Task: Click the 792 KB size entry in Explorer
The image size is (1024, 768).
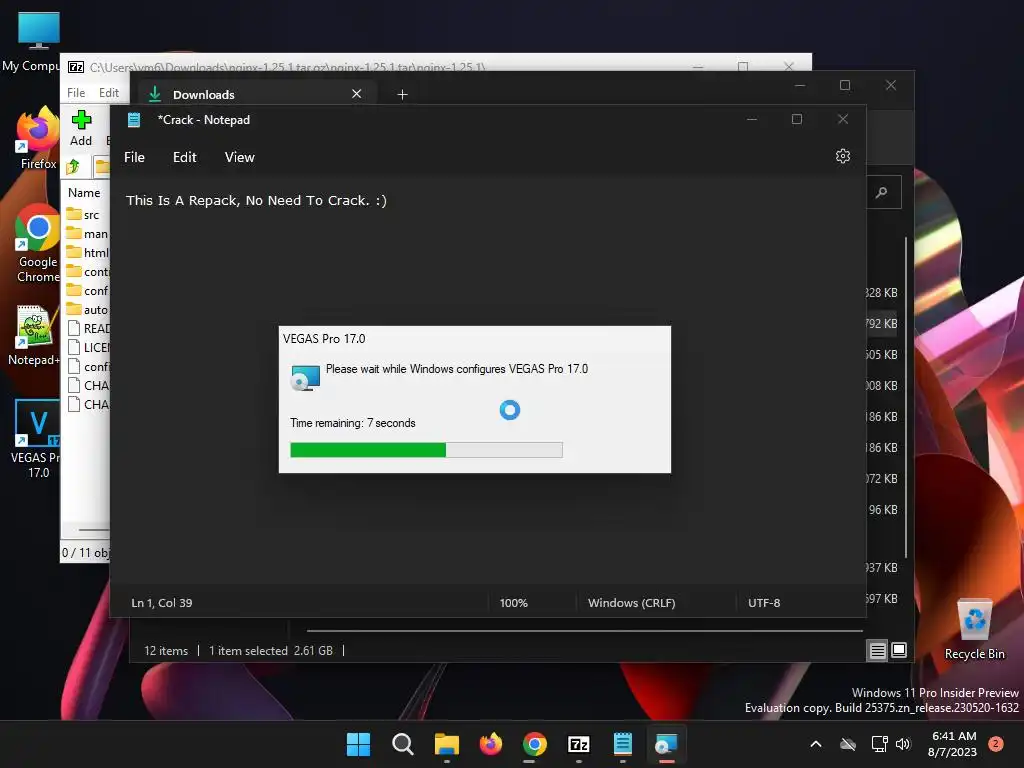Action: [x=882, y=324]
